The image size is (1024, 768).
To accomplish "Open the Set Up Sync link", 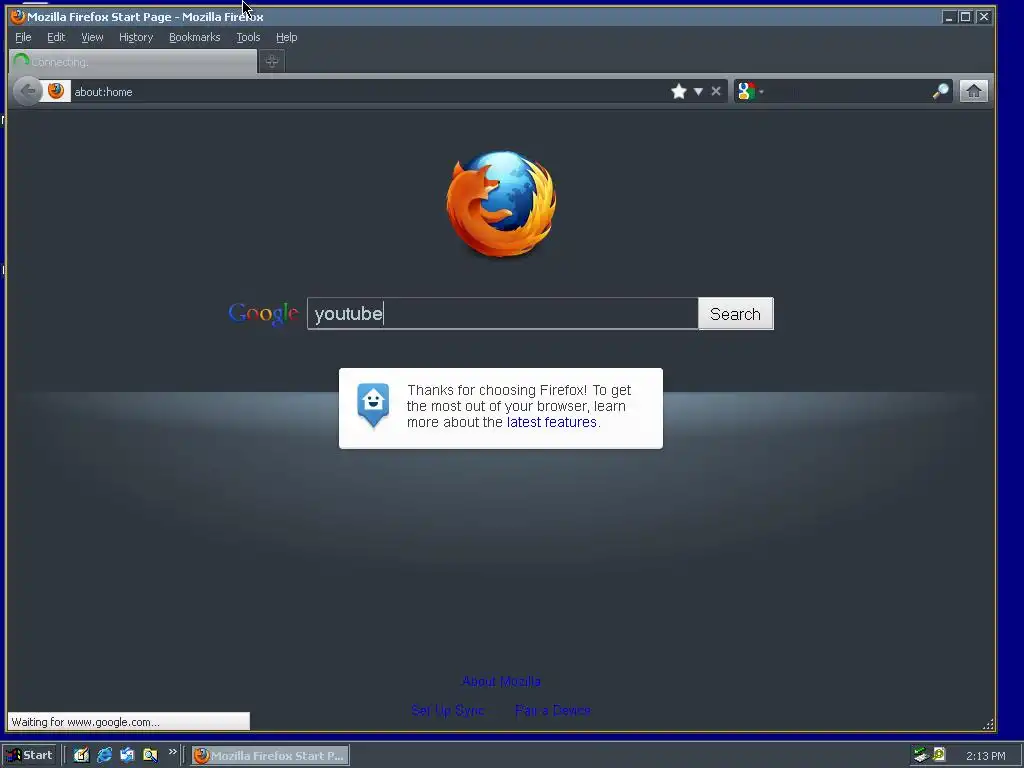I will point(447,710).
